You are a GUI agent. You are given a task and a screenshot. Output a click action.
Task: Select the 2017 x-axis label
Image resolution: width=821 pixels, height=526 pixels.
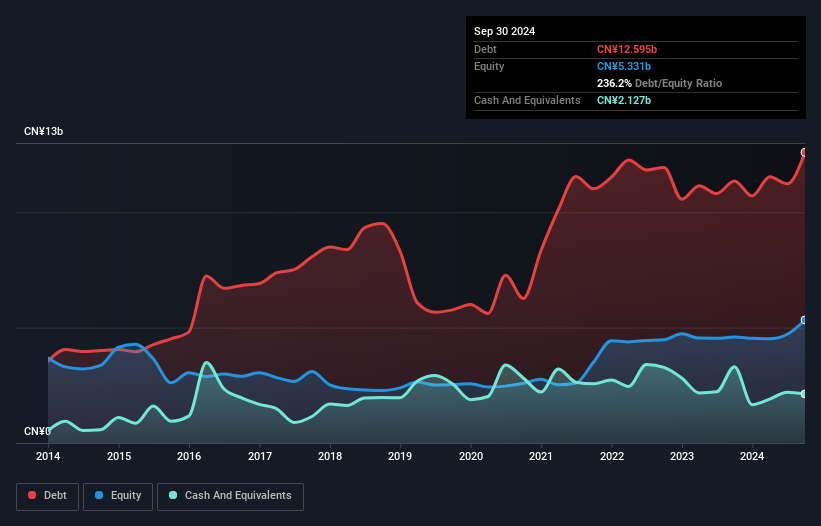click(x=260, y=456)
